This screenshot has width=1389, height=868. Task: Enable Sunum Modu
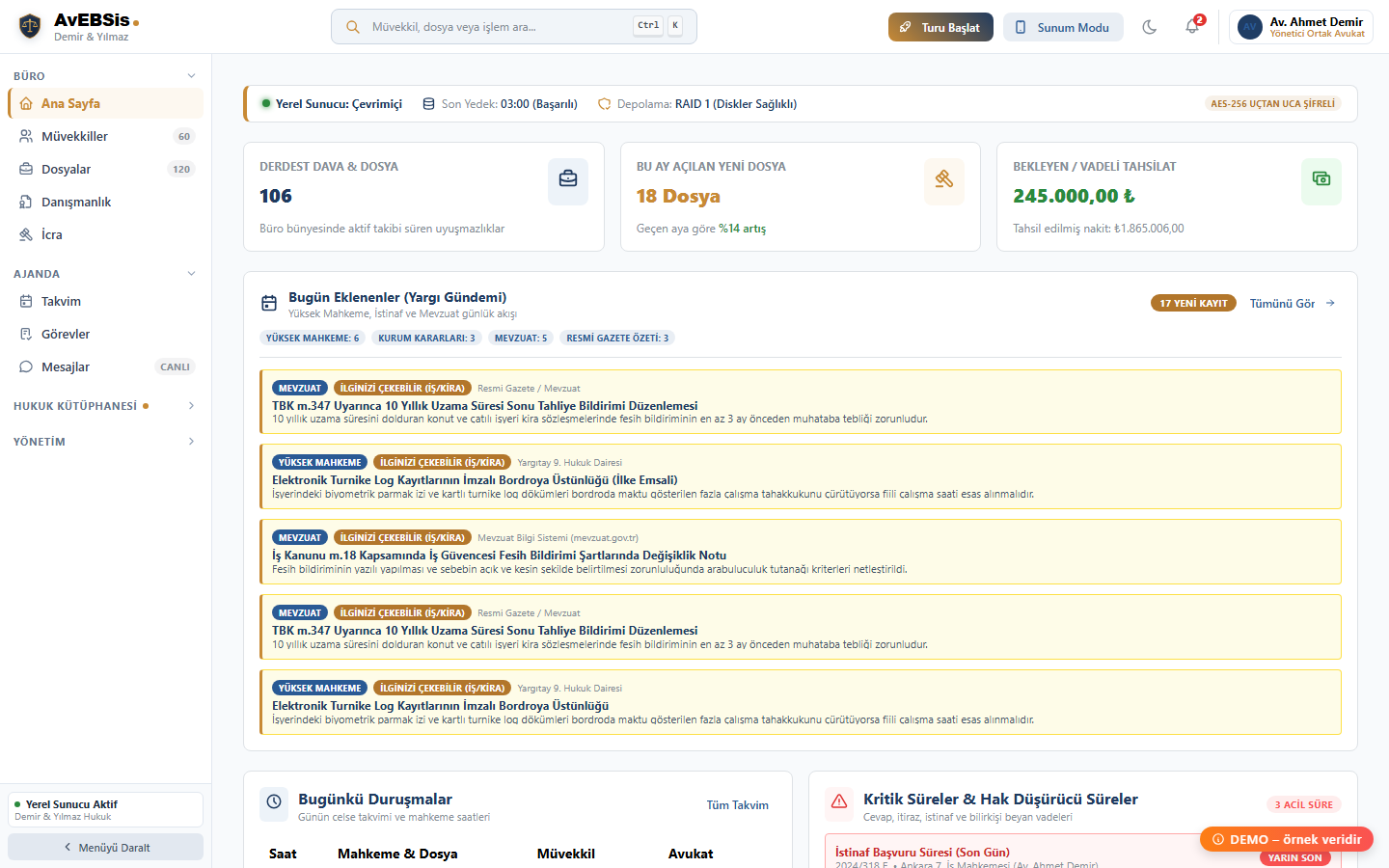point(1063,27)
